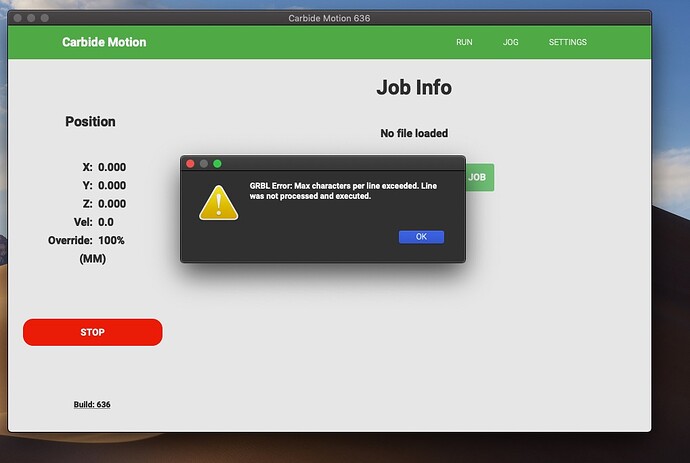Close the error dialog with red button

pos(190,164)
